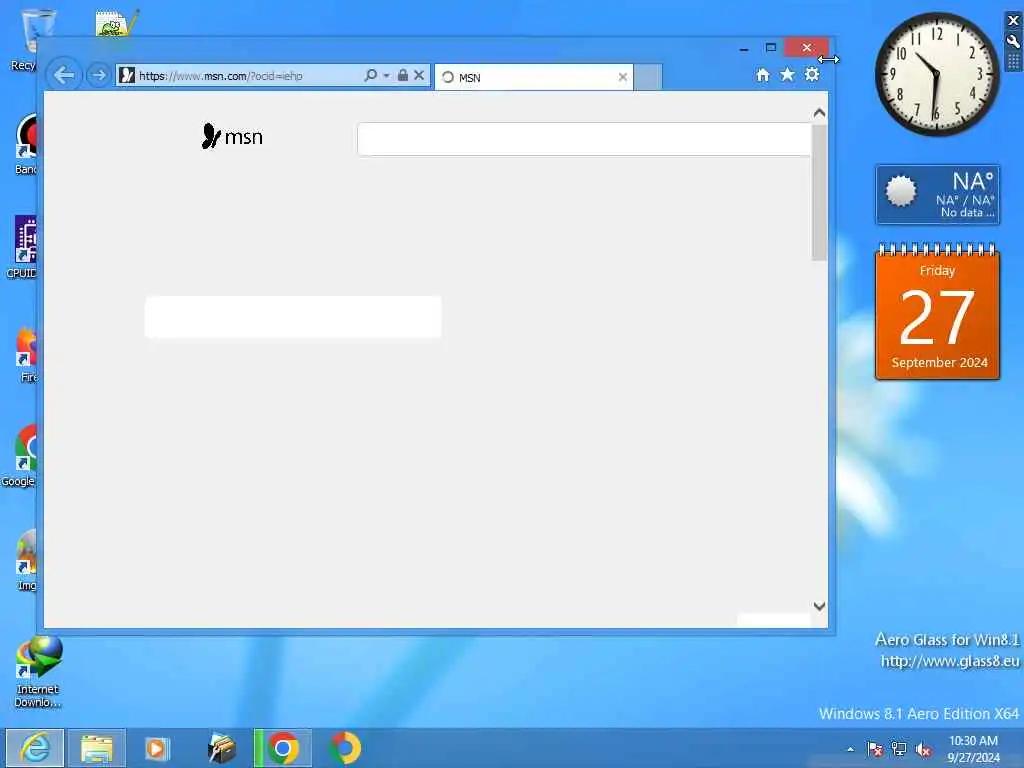
Task: Click the clock gadget drag handle grip
Action: [1013, 61]
